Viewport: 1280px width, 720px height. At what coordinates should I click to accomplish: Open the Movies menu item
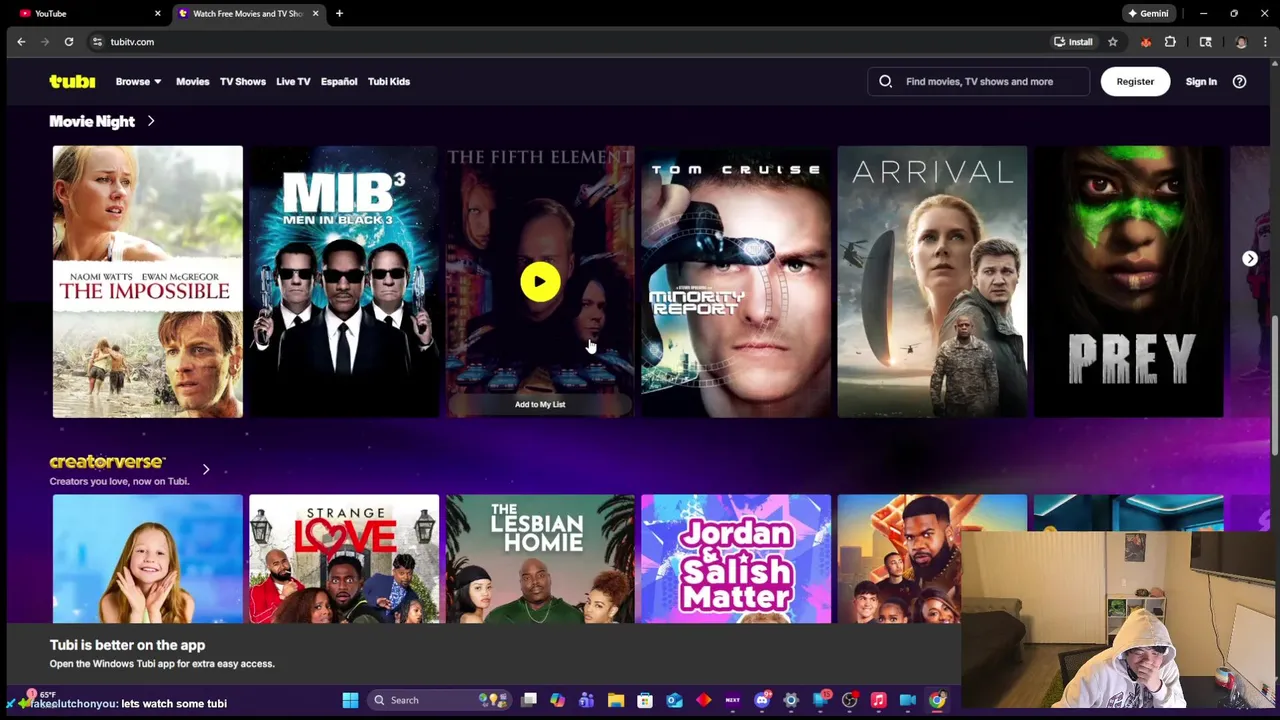(x=193, y=82)
